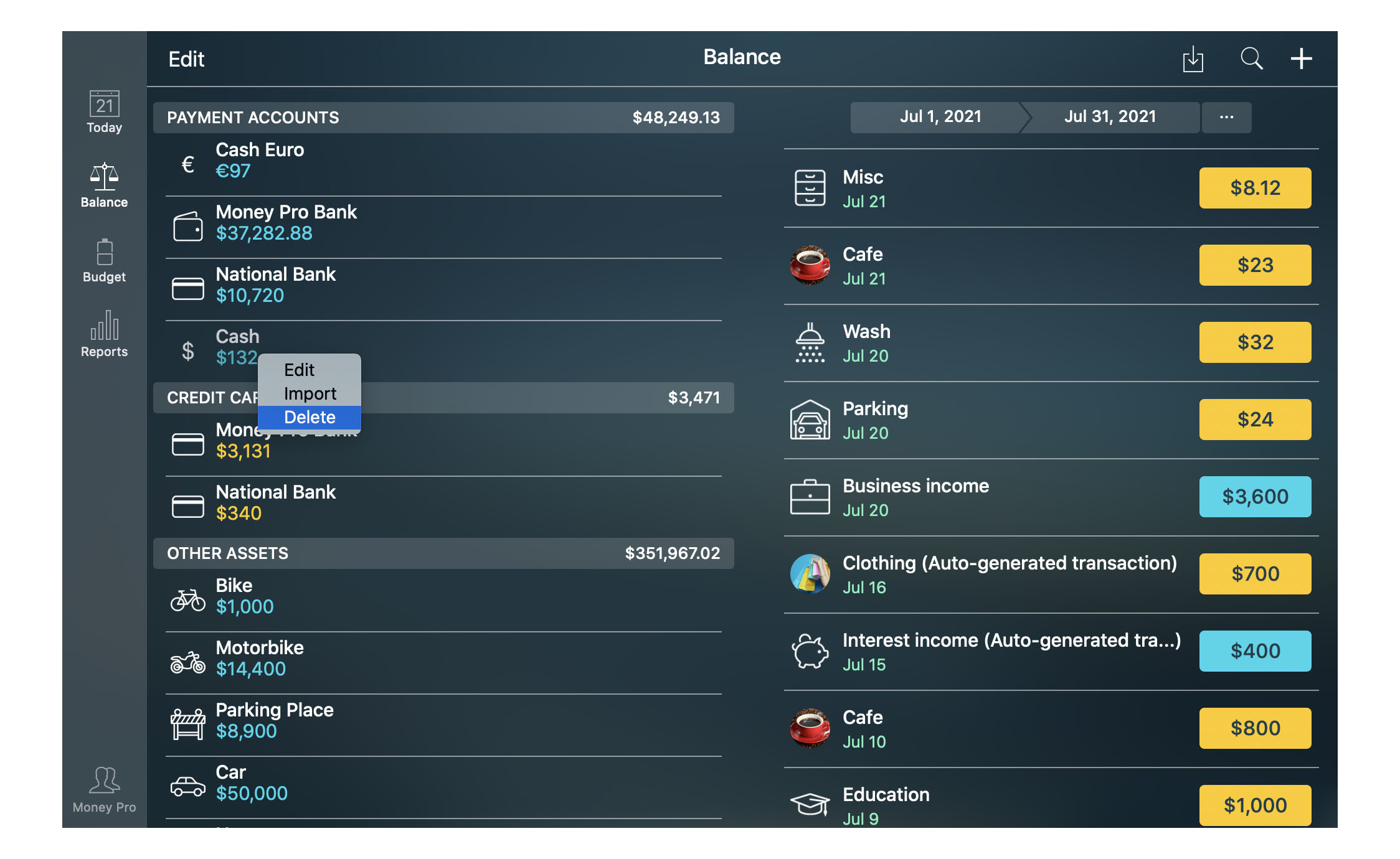Viewport: 1400px width, 859px height.
Task: Click the Jul 1, 2021 date range start
Action: point(940,116)
